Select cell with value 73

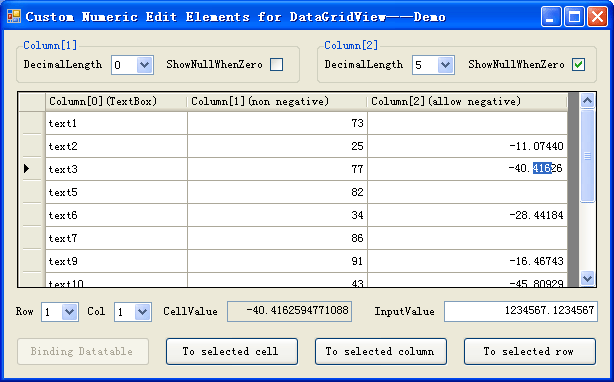coord(277,123)
